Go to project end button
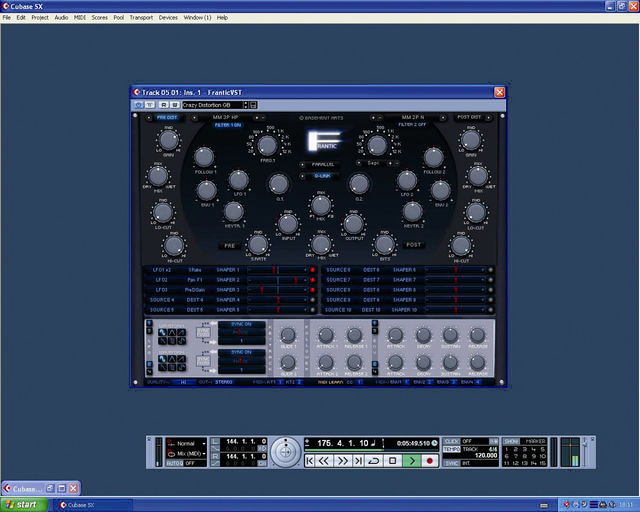This screenshot has width=640, height=512. click(358, 461)
